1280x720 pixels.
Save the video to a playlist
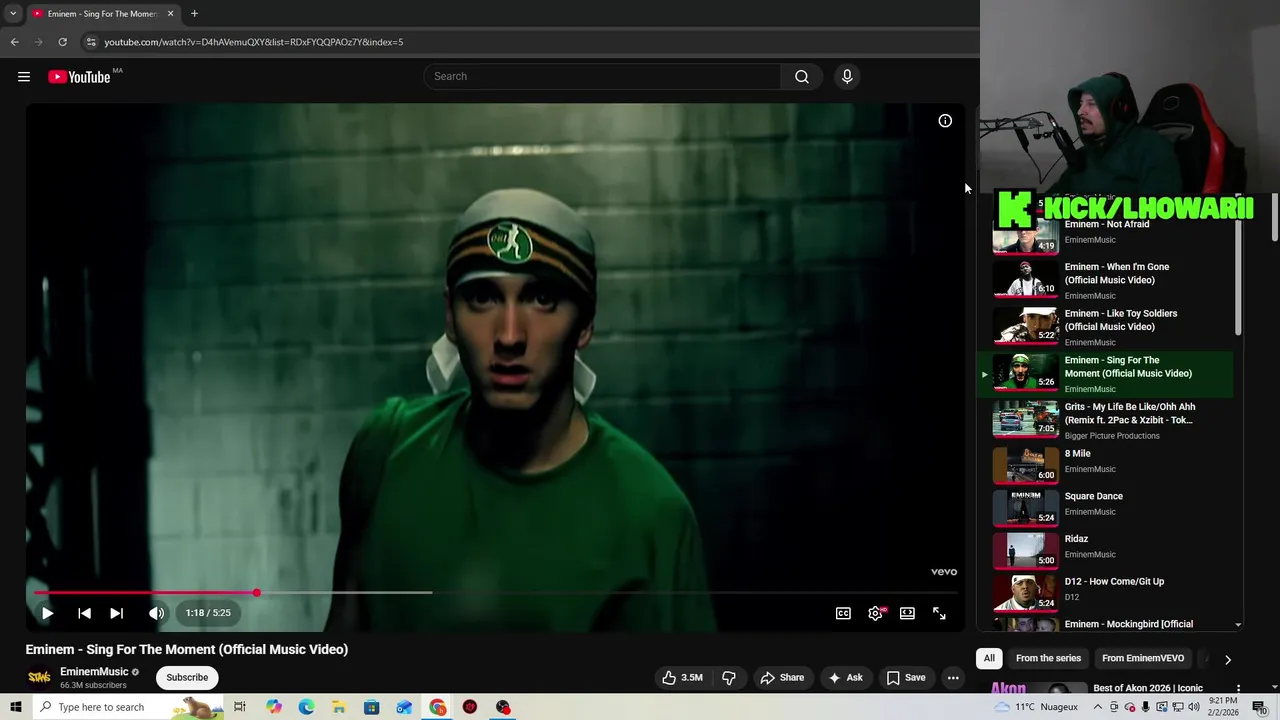click(905, 677)
